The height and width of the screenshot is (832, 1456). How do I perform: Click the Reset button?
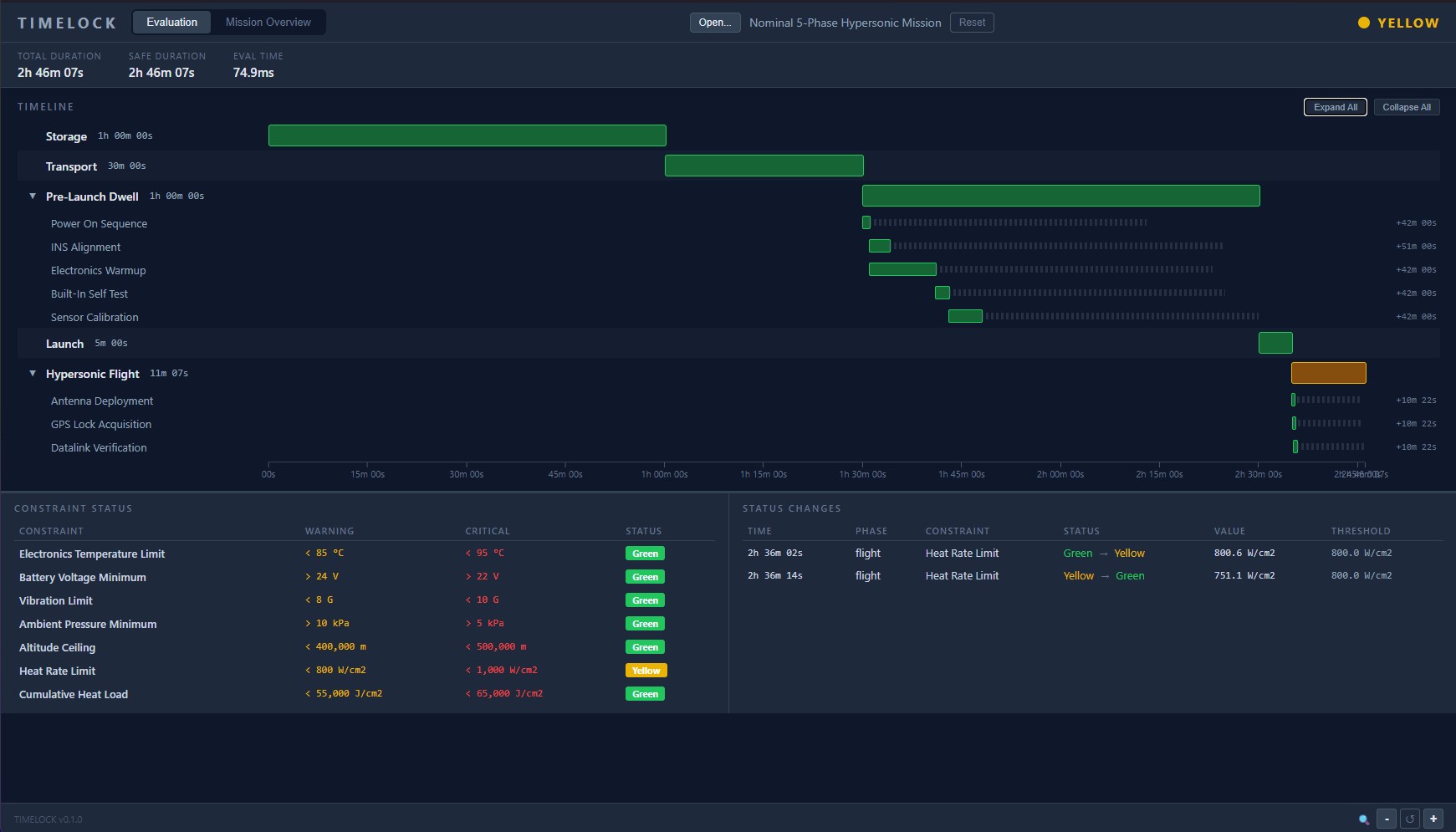972,23
